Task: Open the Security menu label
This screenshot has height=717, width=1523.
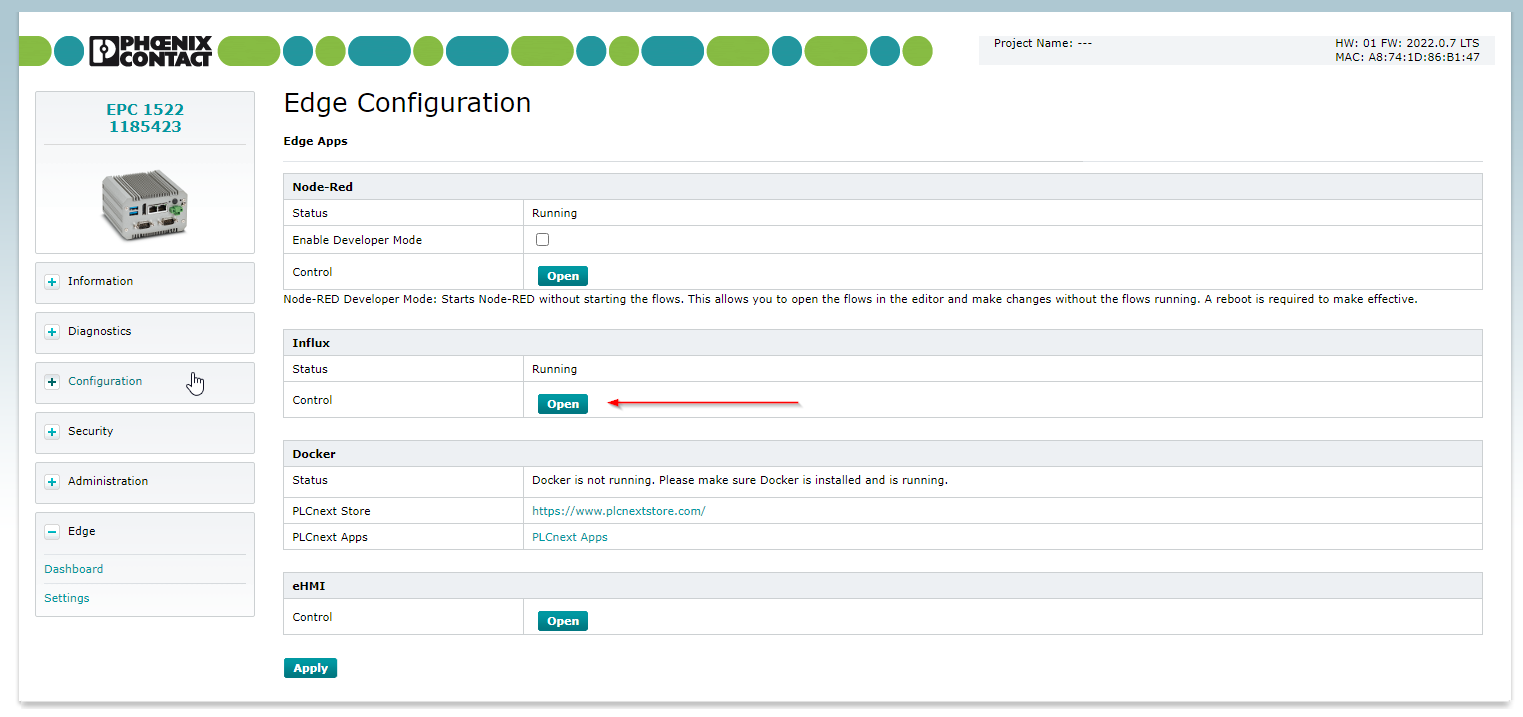Action: pos(90,431)
